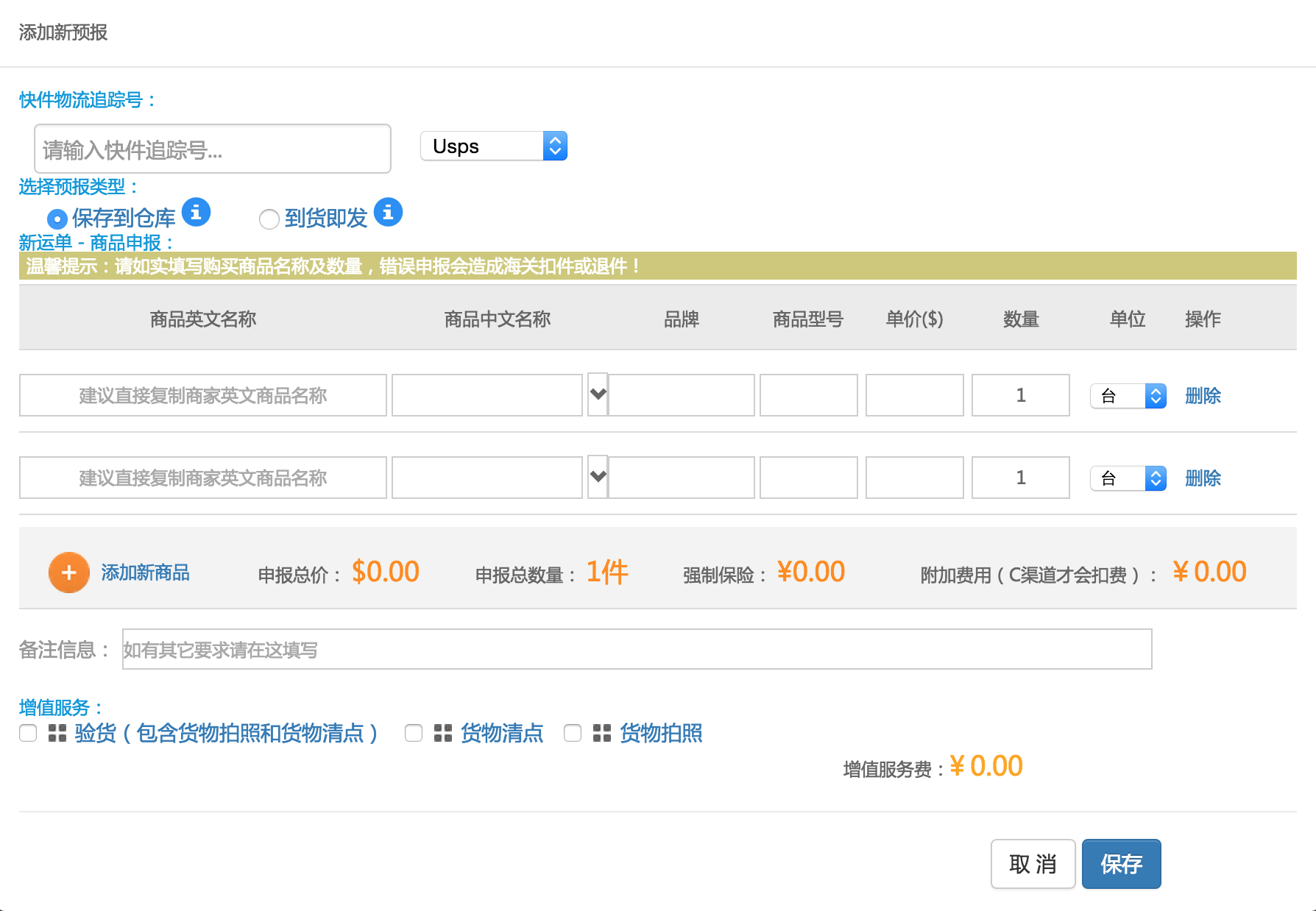Click info icon next to 到货即发

(388, 213)
